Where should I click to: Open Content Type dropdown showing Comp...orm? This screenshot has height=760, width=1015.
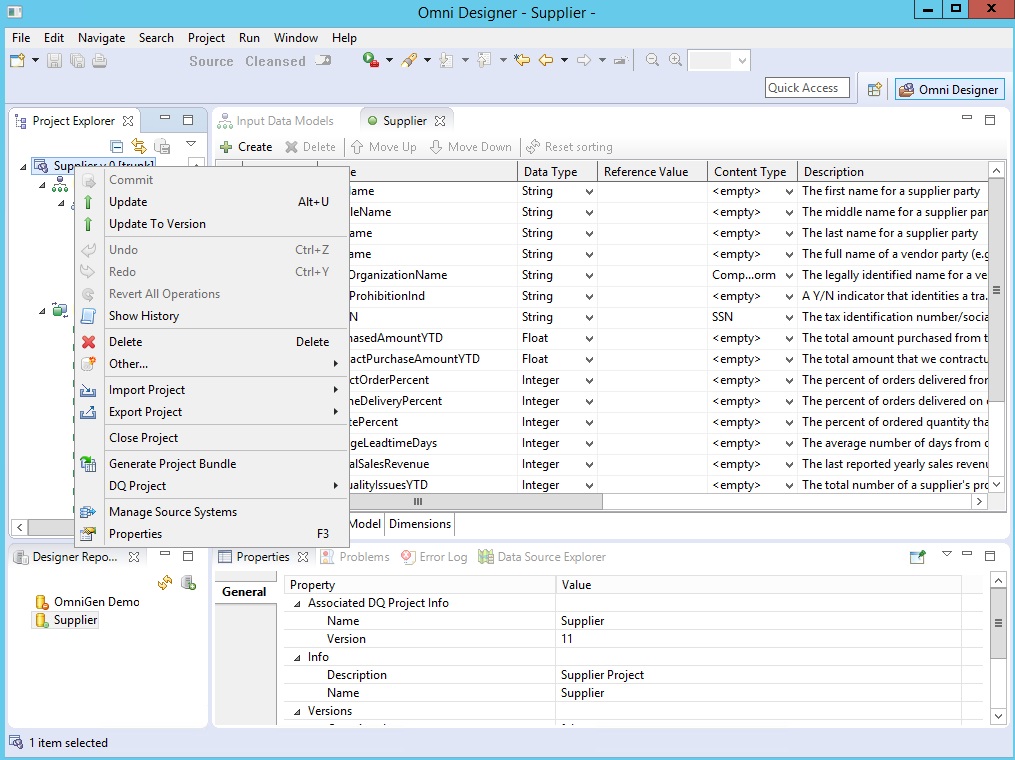point(789,276)
